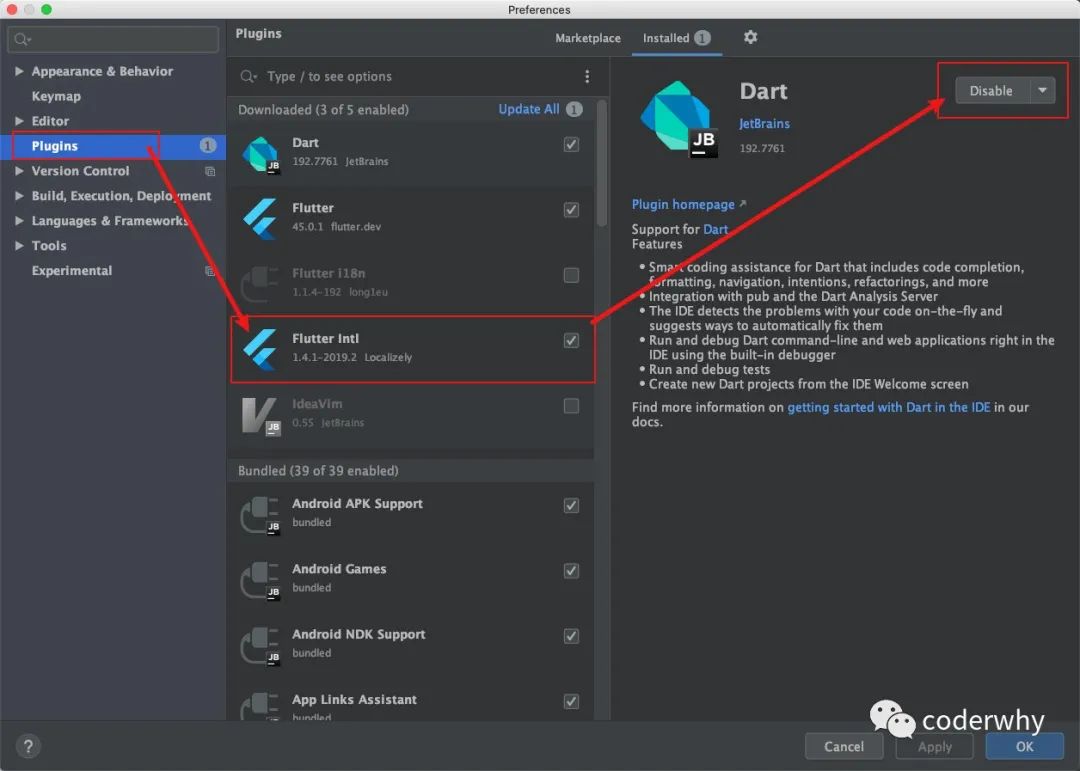Toggle the Android Games checkbox
Image resolution: width=1080 pixels, height=771 pixels.
click(571, 570)
